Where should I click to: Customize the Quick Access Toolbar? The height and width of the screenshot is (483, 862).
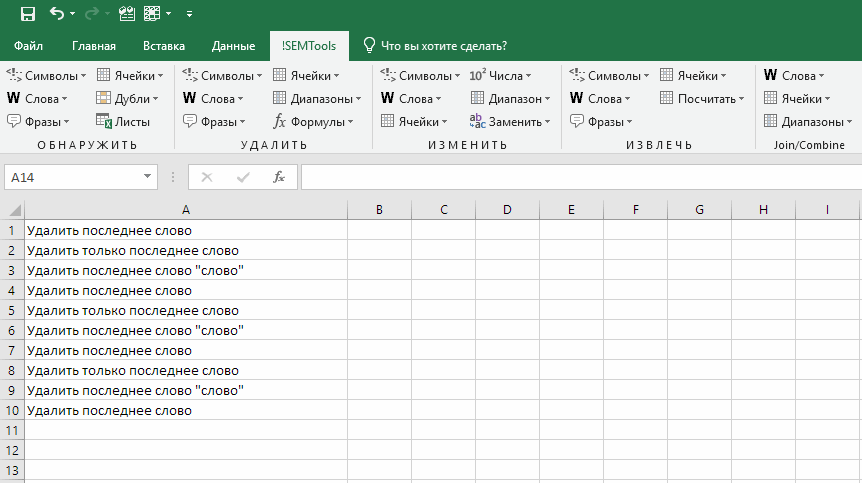pos(189,14)
